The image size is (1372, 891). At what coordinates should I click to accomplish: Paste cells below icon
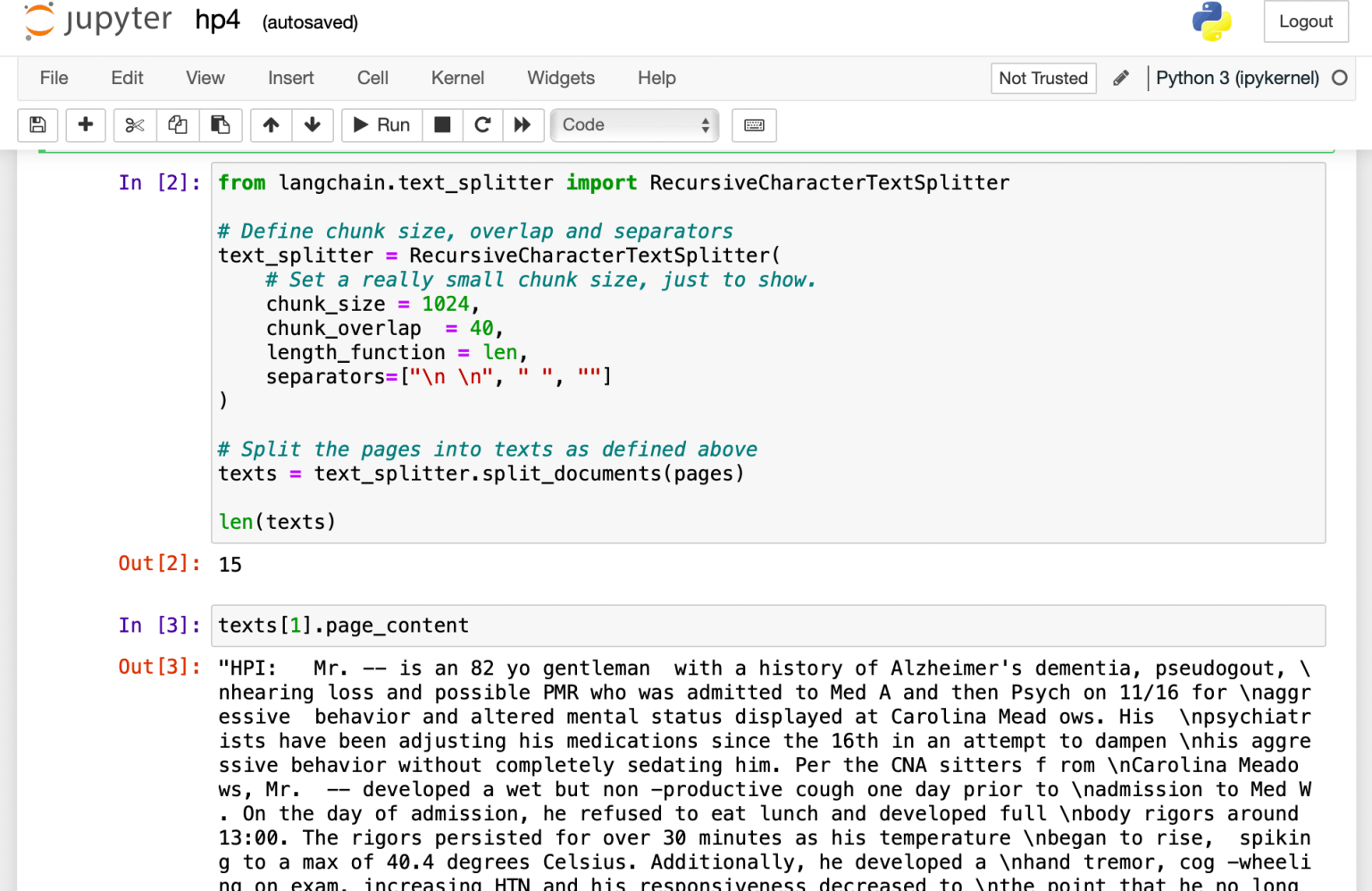pos(220,125)
